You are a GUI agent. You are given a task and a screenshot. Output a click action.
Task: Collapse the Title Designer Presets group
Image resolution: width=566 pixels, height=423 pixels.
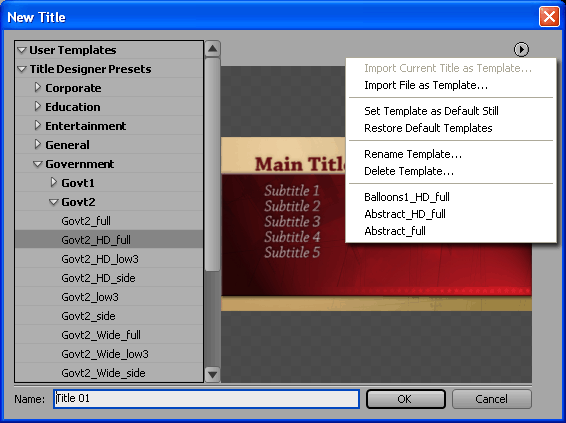(x=22, y=69)
